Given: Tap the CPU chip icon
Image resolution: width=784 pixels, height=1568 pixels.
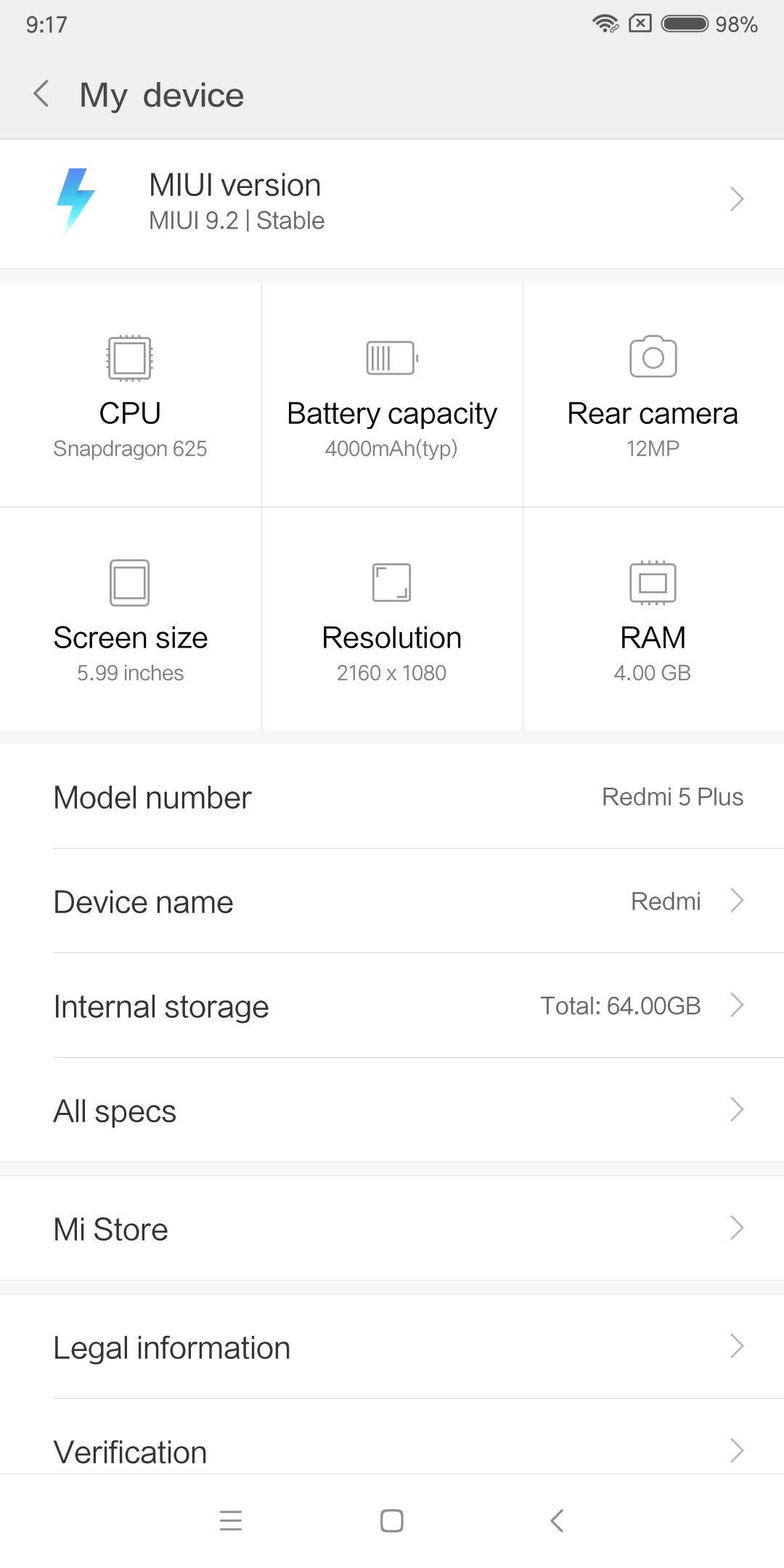Looking at the screenshot, I should point(130,358).
